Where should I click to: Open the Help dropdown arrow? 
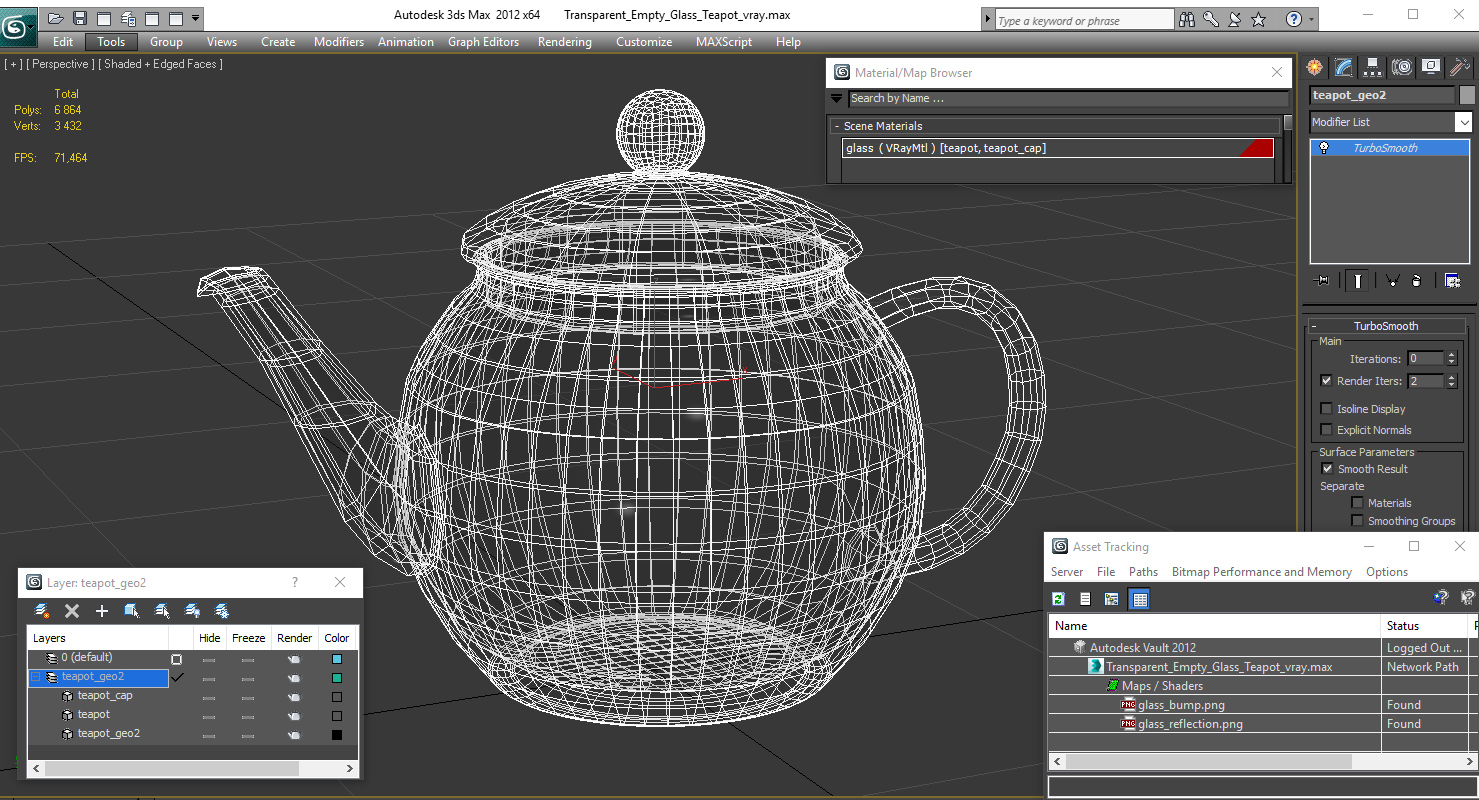coord(1311,19)
